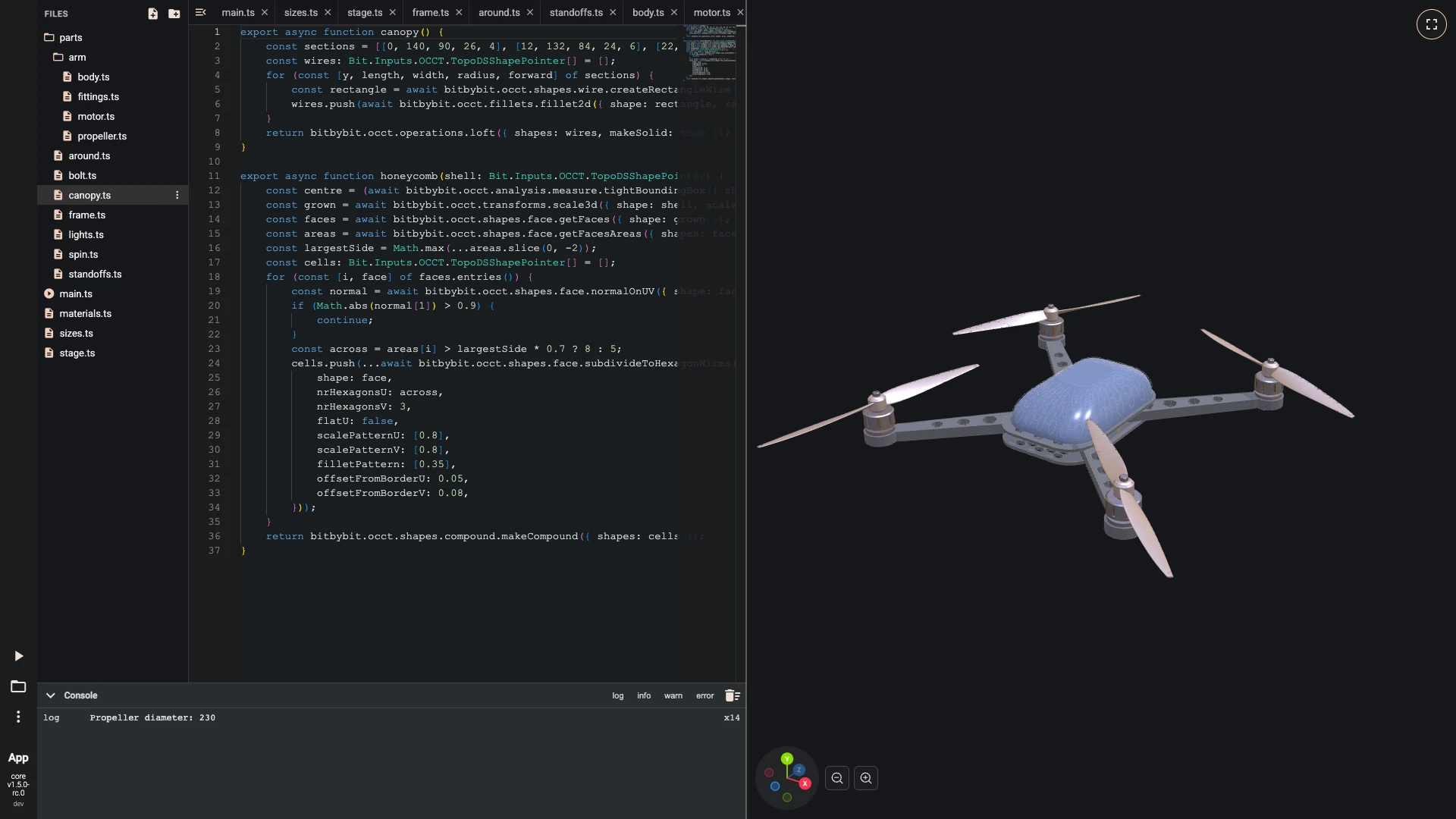Viewport: 1456px width, 819px height.
Task: Create a new folder in Files panel
Action: (x=174, y=14)
